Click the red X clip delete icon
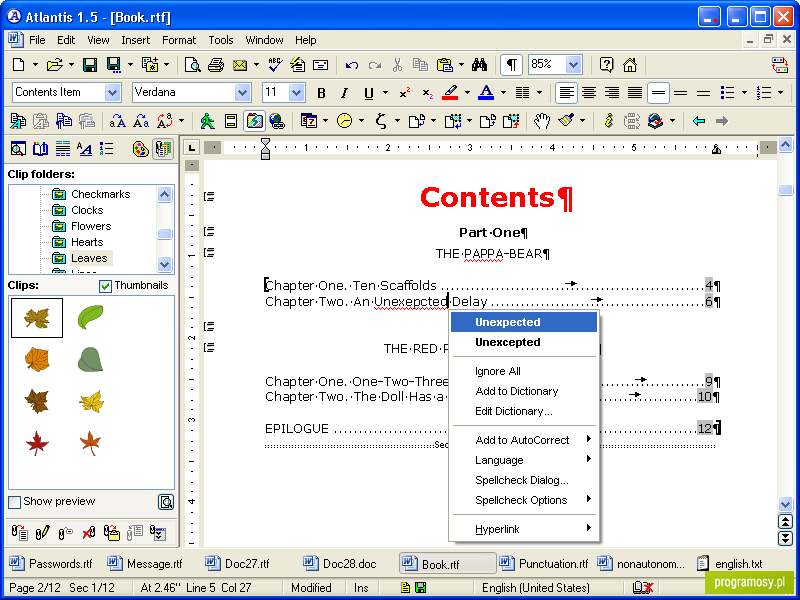This screenshot has height=600, width=800. click(x=89, y=533)
